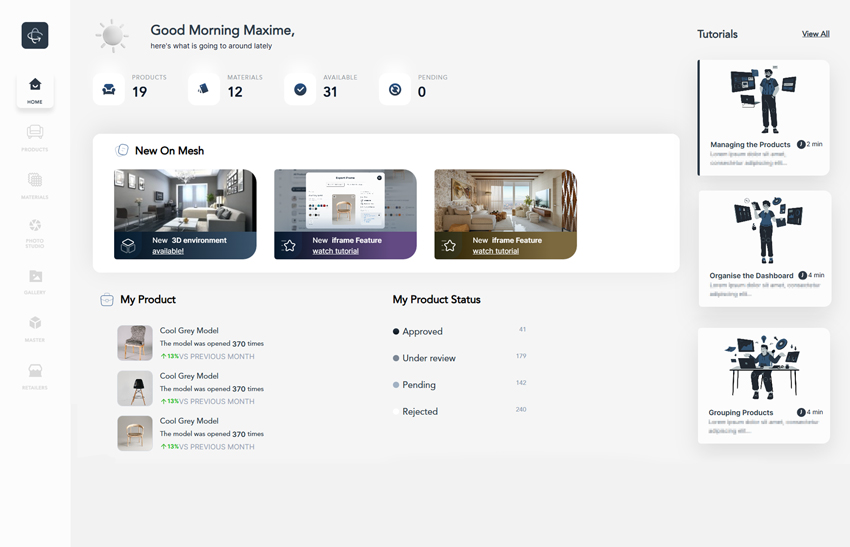Click the New On Mesh heading icon

[122, 150]
